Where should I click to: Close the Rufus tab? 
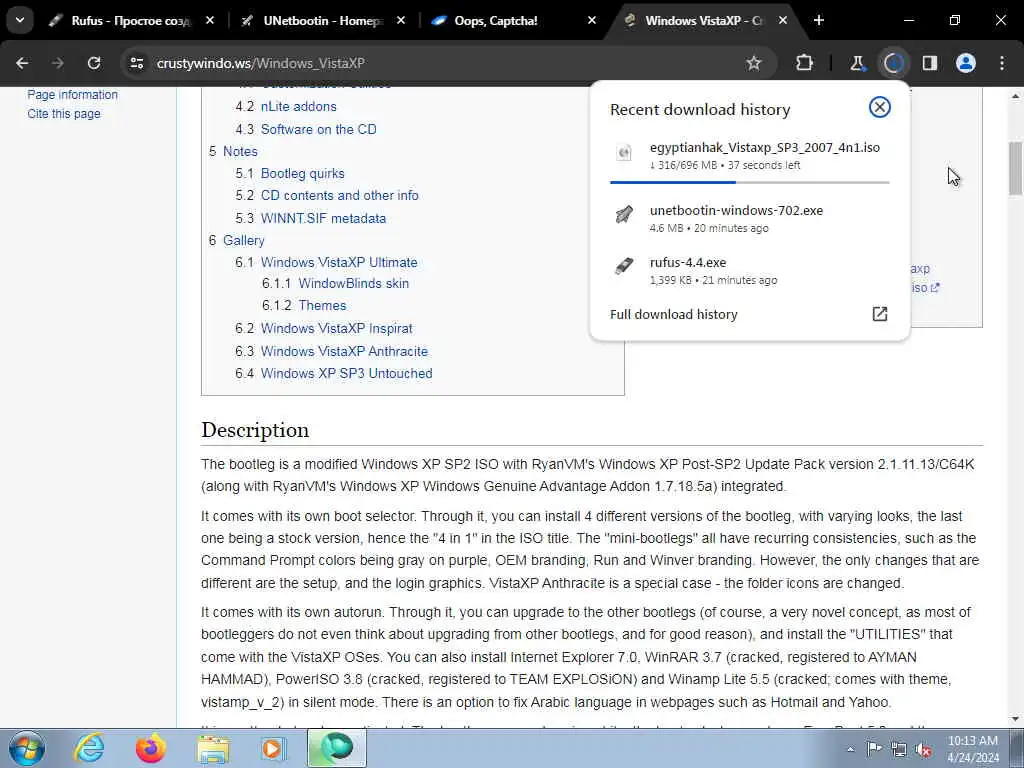click(210, 21)
